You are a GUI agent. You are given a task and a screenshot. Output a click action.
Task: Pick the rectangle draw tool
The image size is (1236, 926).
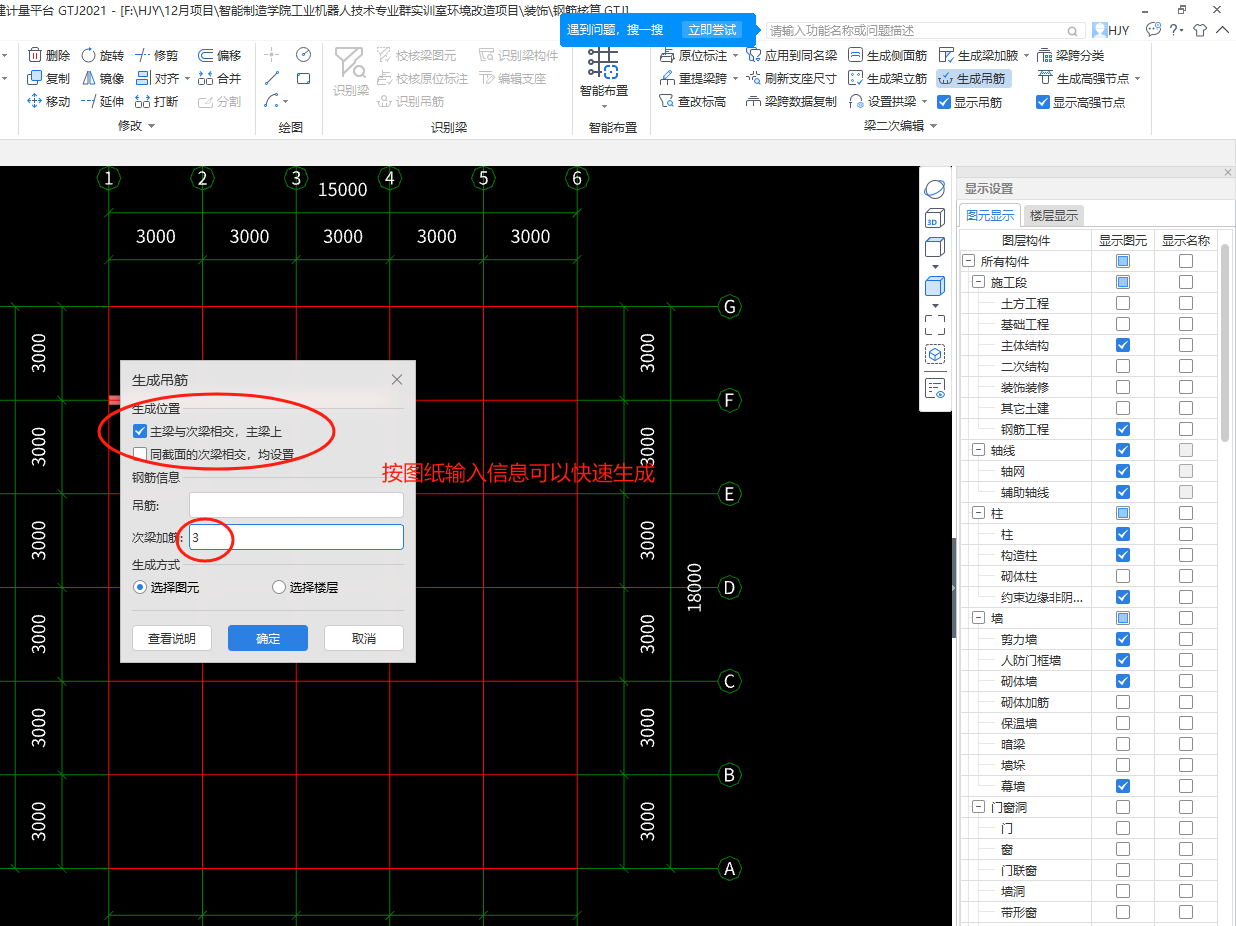pyautogui.click(x=303, y=77)
